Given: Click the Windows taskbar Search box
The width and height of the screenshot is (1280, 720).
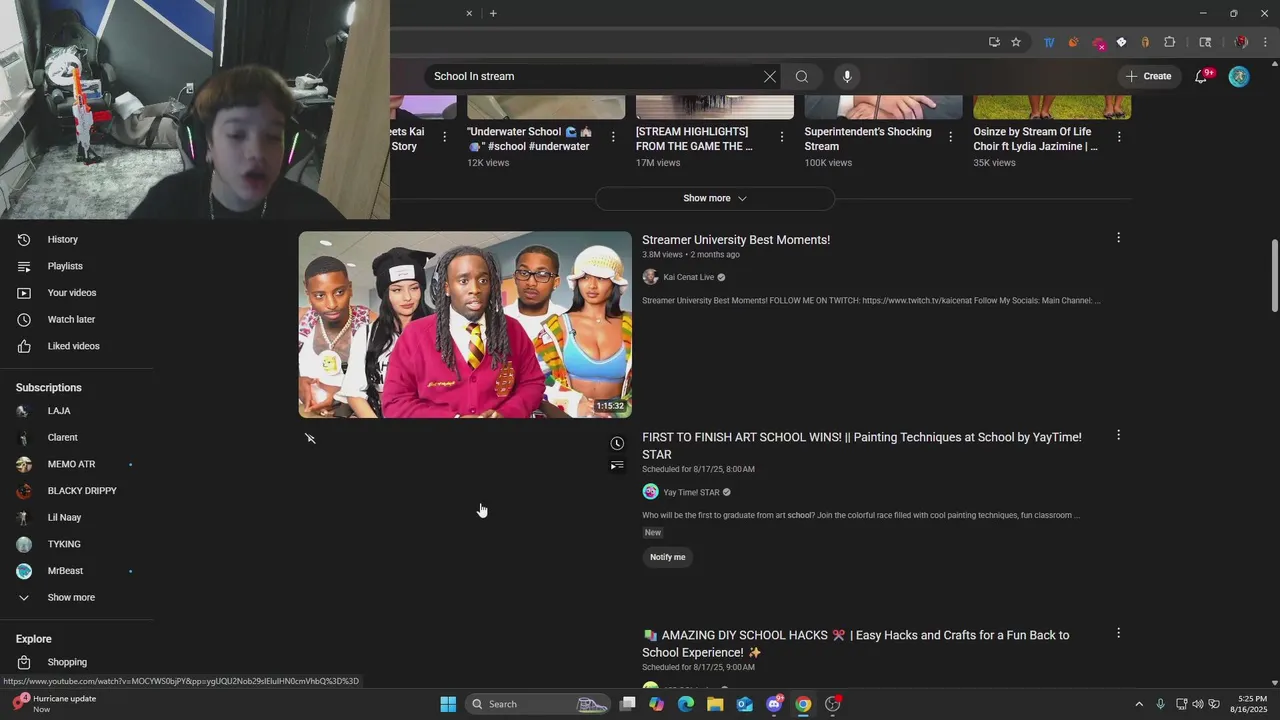Looking at the screenshot, I should (539, 704).
